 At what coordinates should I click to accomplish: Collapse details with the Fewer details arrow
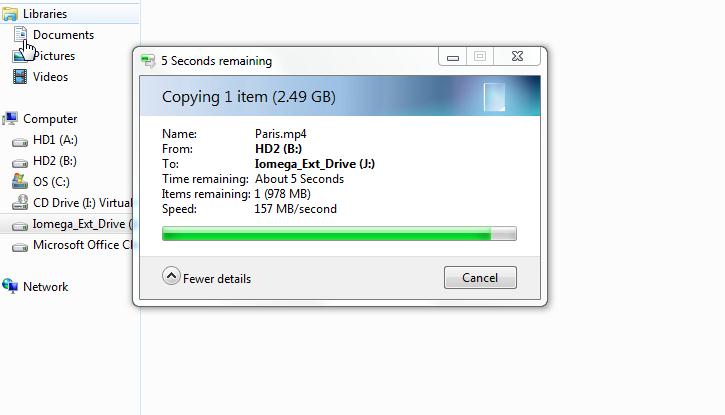(171, 276)
